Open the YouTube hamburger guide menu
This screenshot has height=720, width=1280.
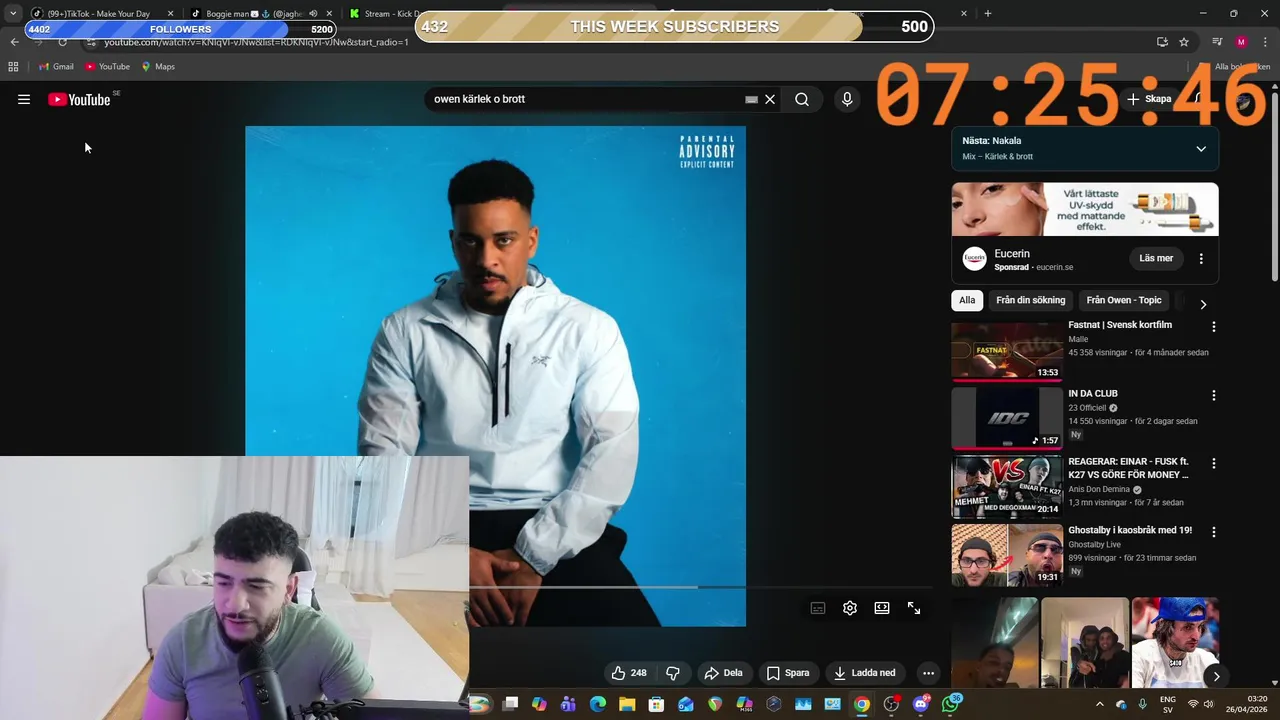pos(24,99)
